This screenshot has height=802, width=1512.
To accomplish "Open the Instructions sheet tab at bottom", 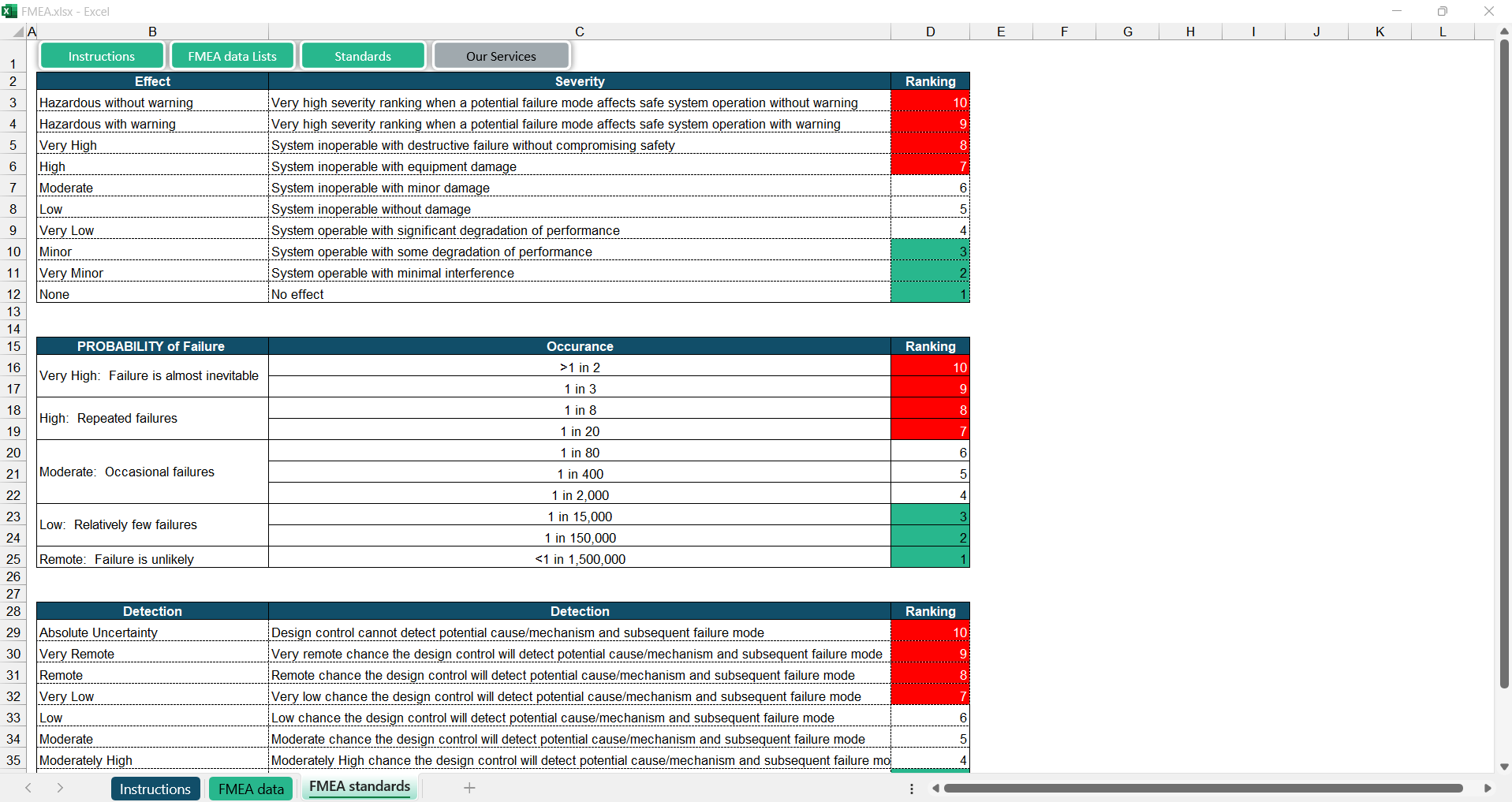I will pyautogui.click(x=155, y=789).
